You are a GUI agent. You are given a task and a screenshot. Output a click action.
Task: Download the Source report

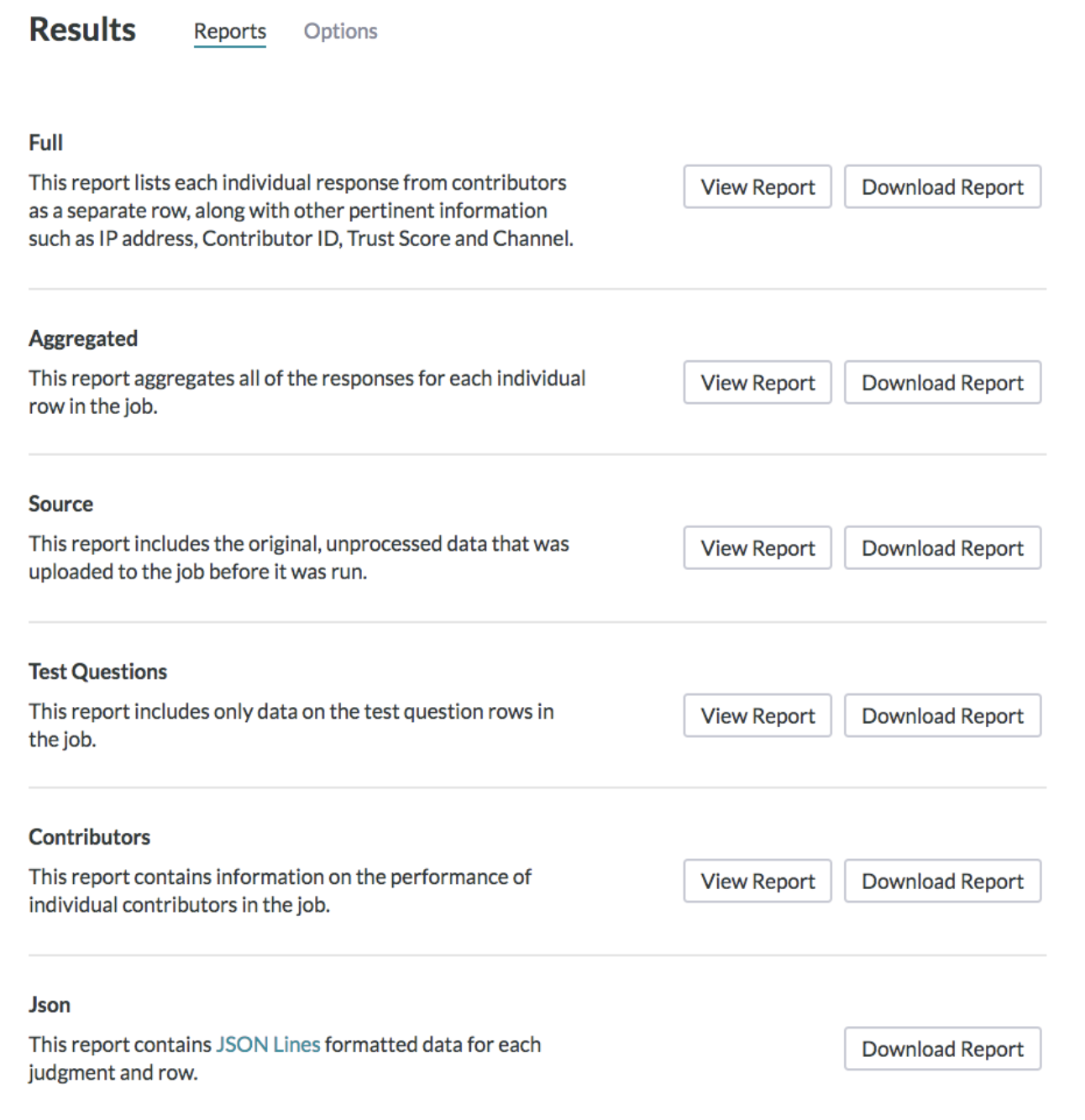942,547
